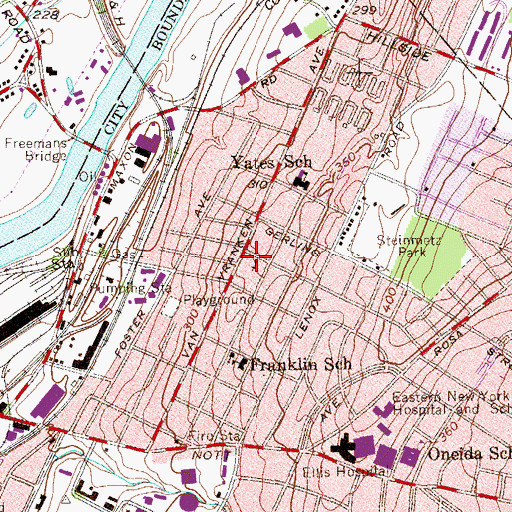Click the white playground square symbol
Viewport: 512px width, 512px height.
point(170,307)
